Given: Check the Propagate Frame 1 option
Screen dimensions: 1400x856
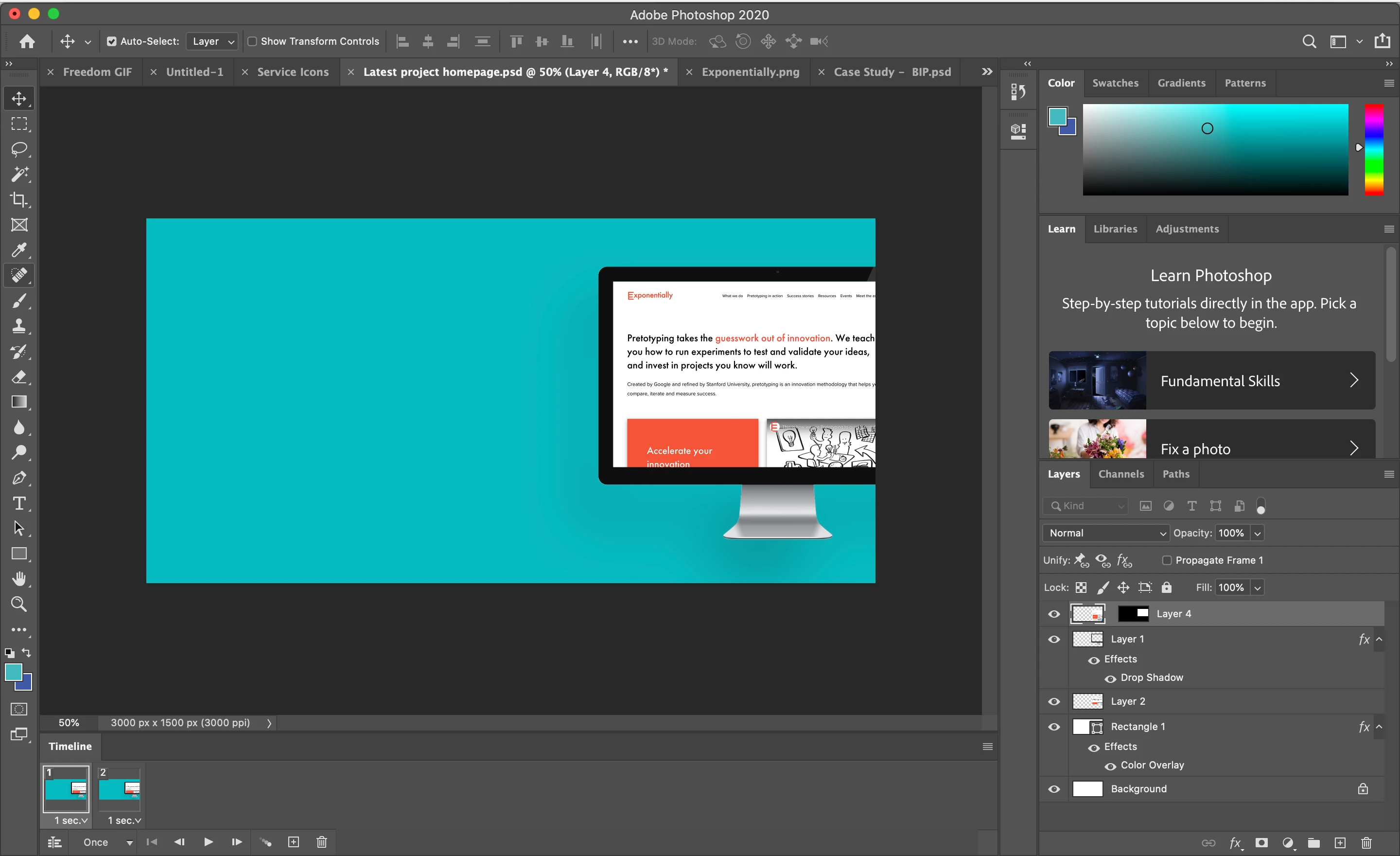Looking at the screenshot, I should click(x=1167, y=560).
